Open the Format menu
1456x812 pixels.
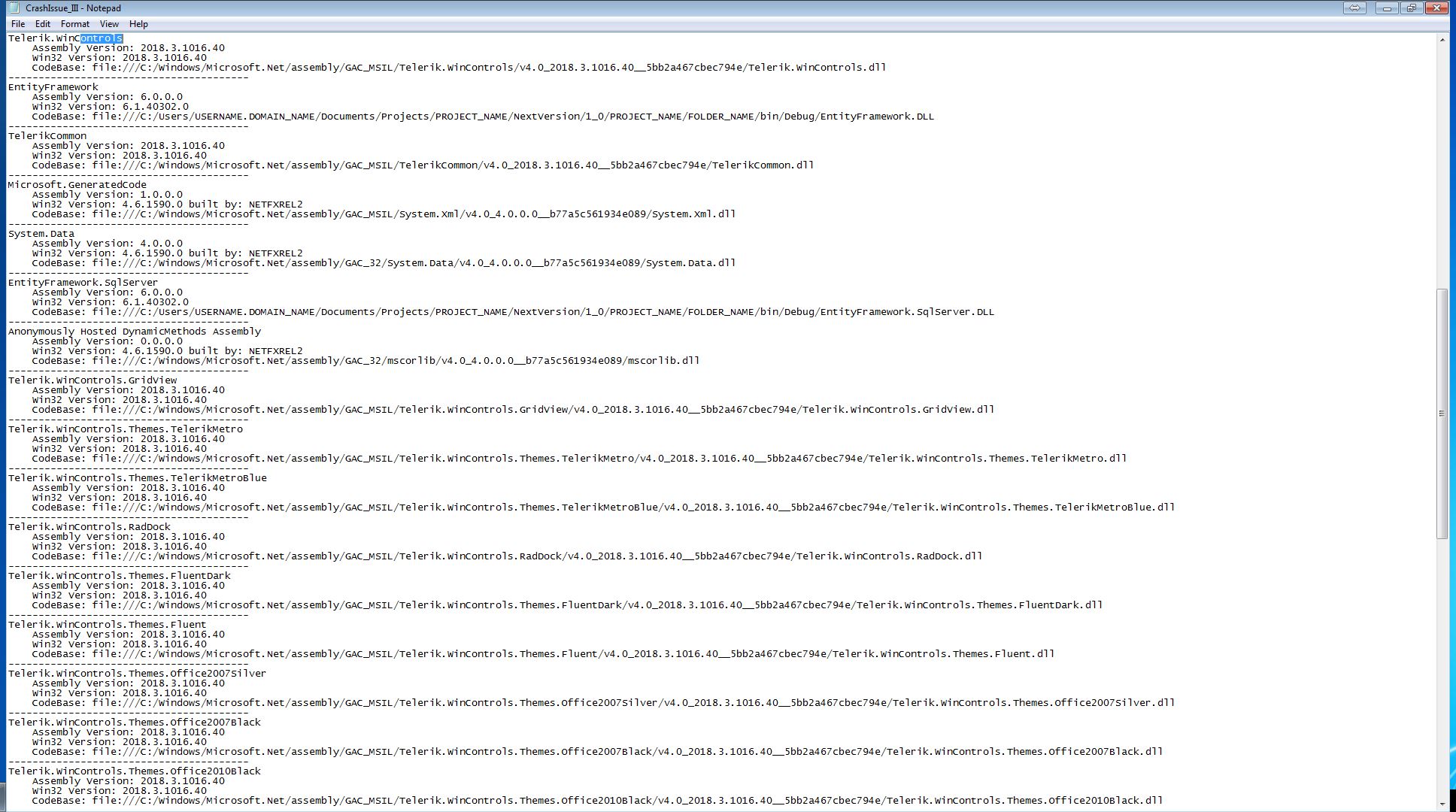[75, 24]
